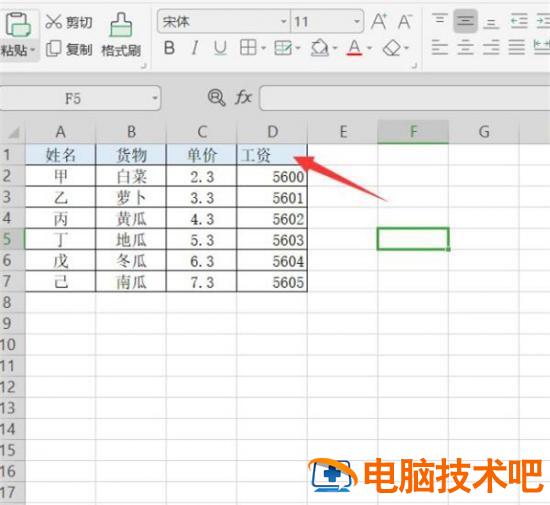Image resolution: width=550 pixels, height=505 pixels.
Task: Toggle Underline formatting
Action: pyautogui.click(x=220, y=48)
